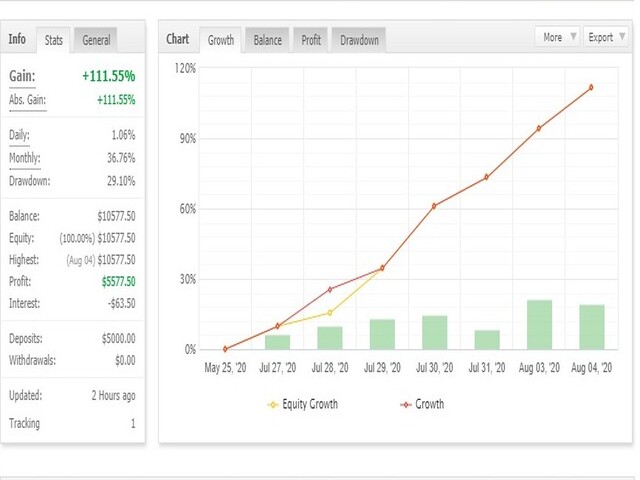The image size is (640, 480).
Task: Select the Jul 27 growth data point
Action: (x=278, y=326)
